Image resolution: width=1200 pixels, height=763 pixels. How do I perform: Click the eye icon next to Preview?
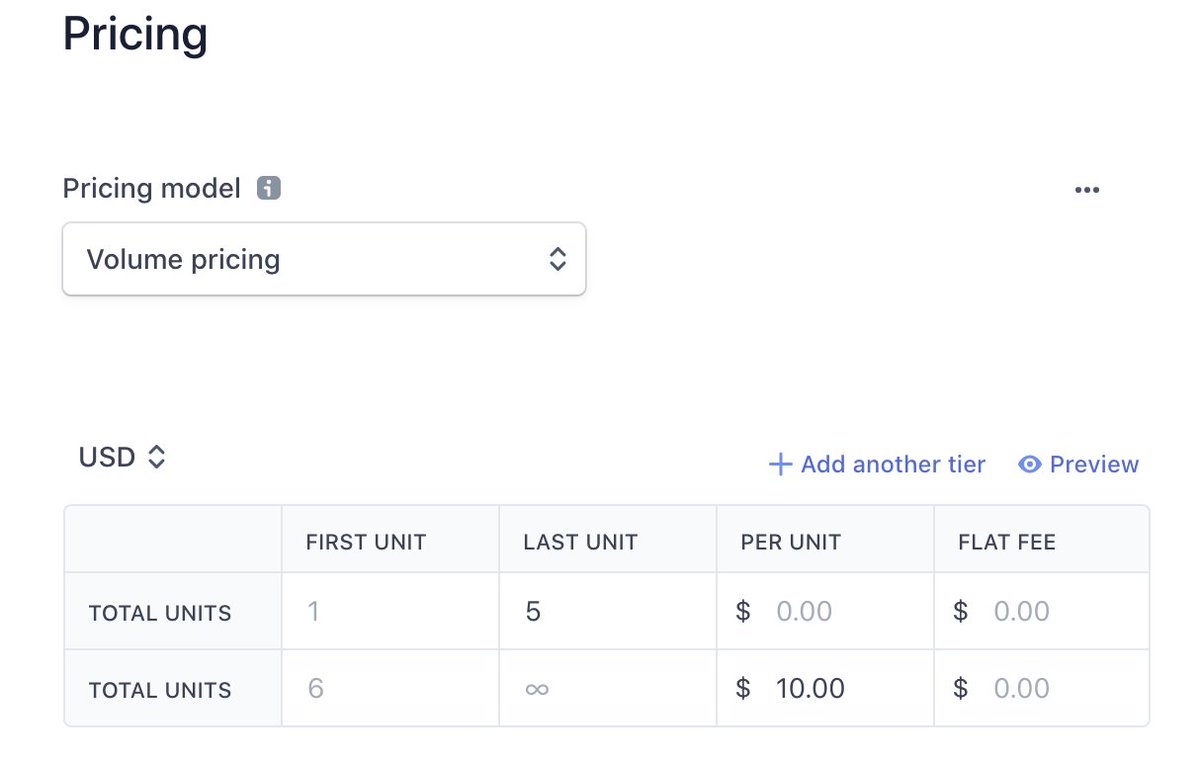click(x=1030, y=464)
